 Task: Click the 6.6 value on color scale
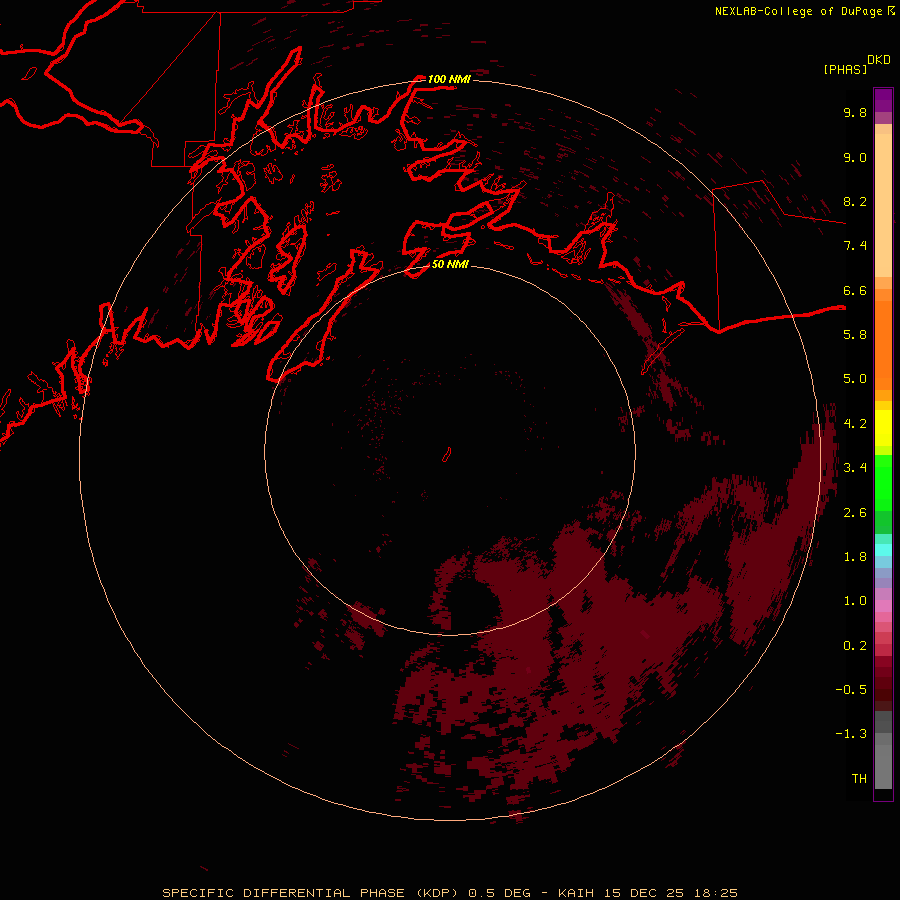855,290
